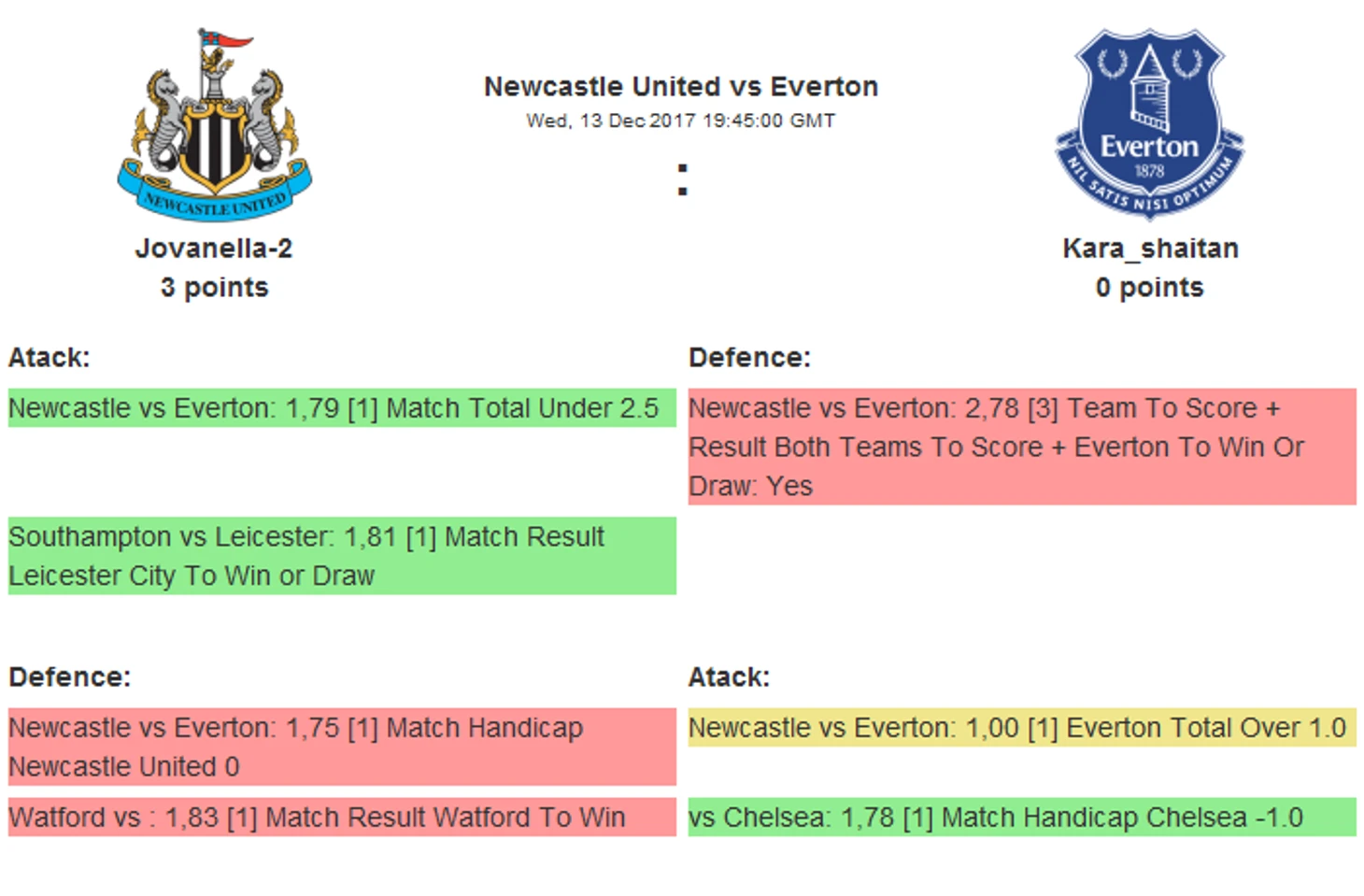Click the left Defence heading

pyautogui.click(x=70, y=677)
